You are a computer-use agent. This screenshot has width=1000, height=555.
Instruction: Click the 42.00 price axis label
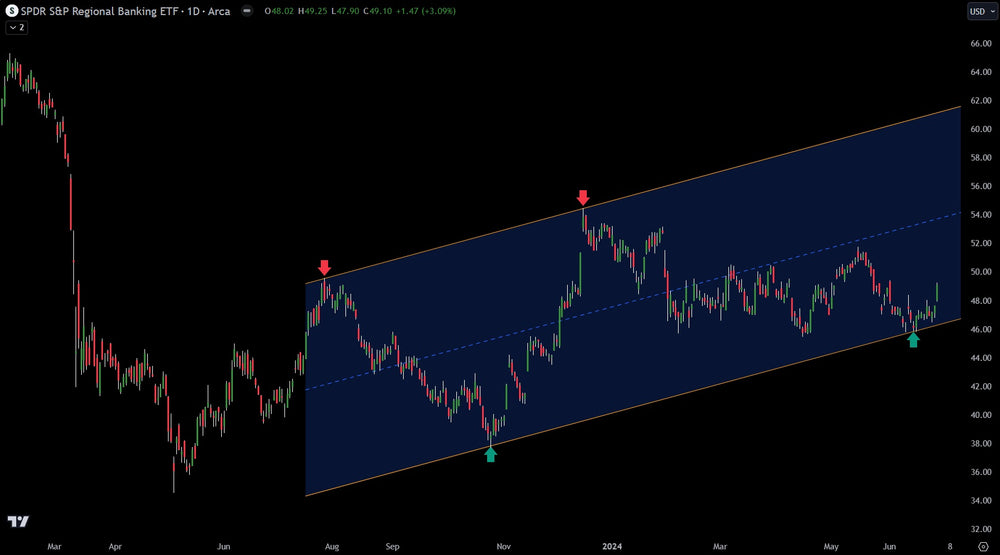click(981, 387)
